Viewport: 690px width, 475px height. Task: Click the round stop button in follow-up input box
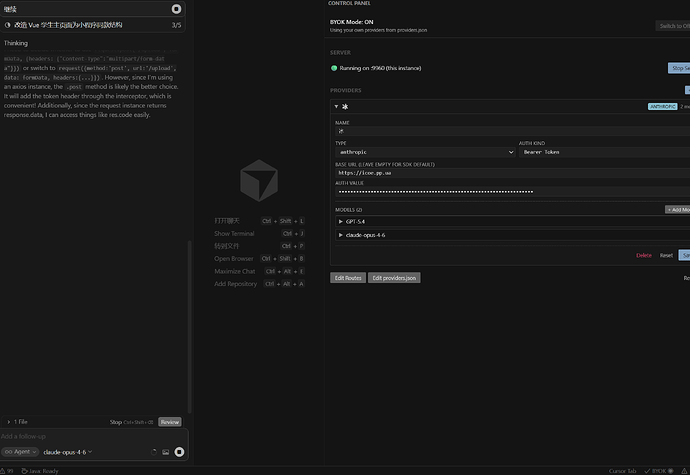(x=179, y=452)
